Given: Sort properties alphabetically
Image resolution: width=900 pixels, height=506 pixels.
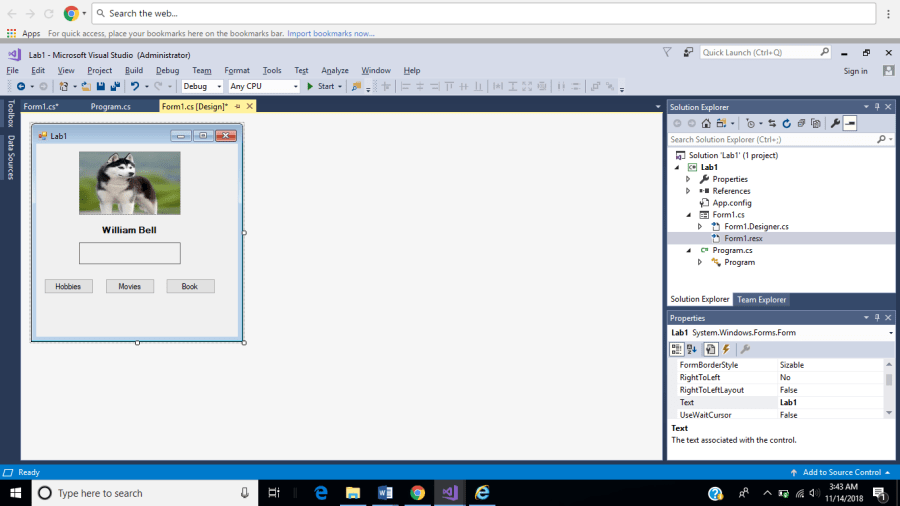Looking at the screenshot, I should coord(692,349).
